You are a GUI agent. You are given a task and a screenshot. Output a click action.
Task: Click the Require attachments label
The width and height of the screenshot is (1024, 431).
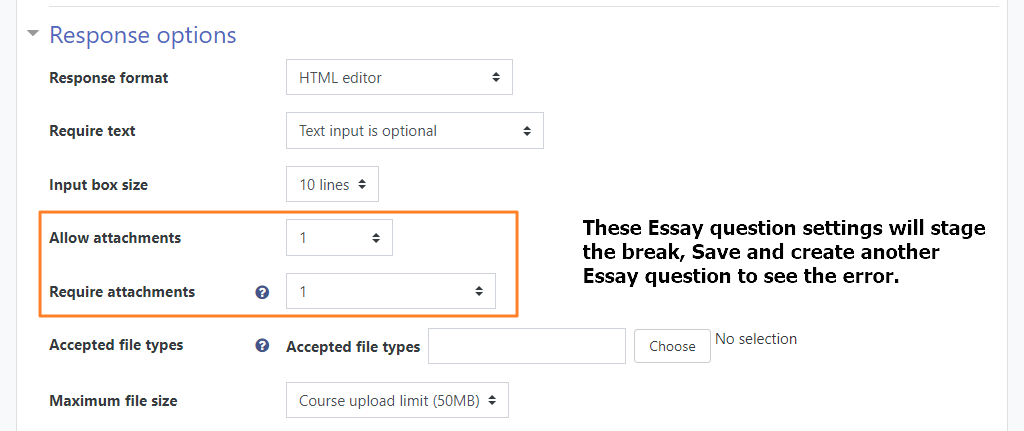pos(122,291)
